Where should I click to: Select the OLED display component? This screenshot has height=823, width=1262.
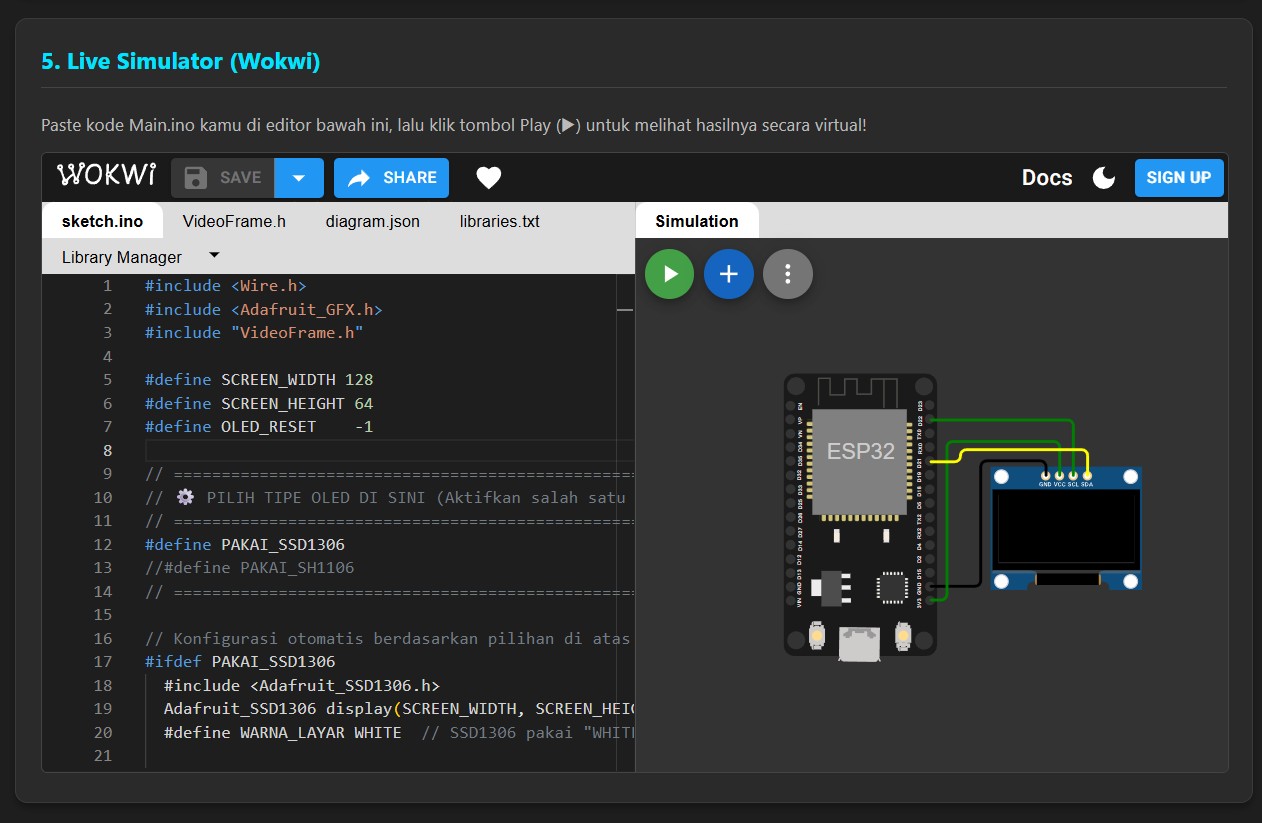coord(1066,529)
